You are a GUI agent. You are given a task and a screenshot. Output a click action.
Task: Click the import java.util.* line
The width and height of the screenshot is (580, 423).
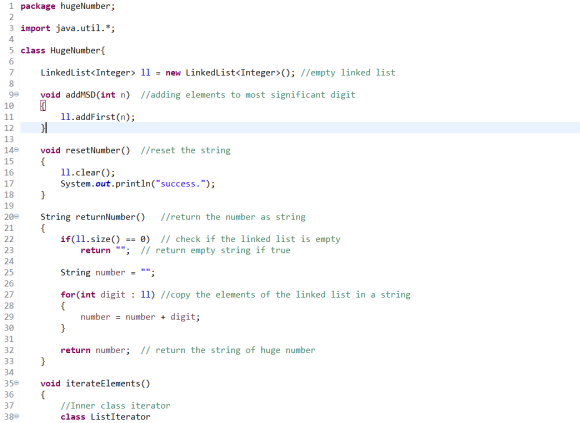(x=68, y=28)
